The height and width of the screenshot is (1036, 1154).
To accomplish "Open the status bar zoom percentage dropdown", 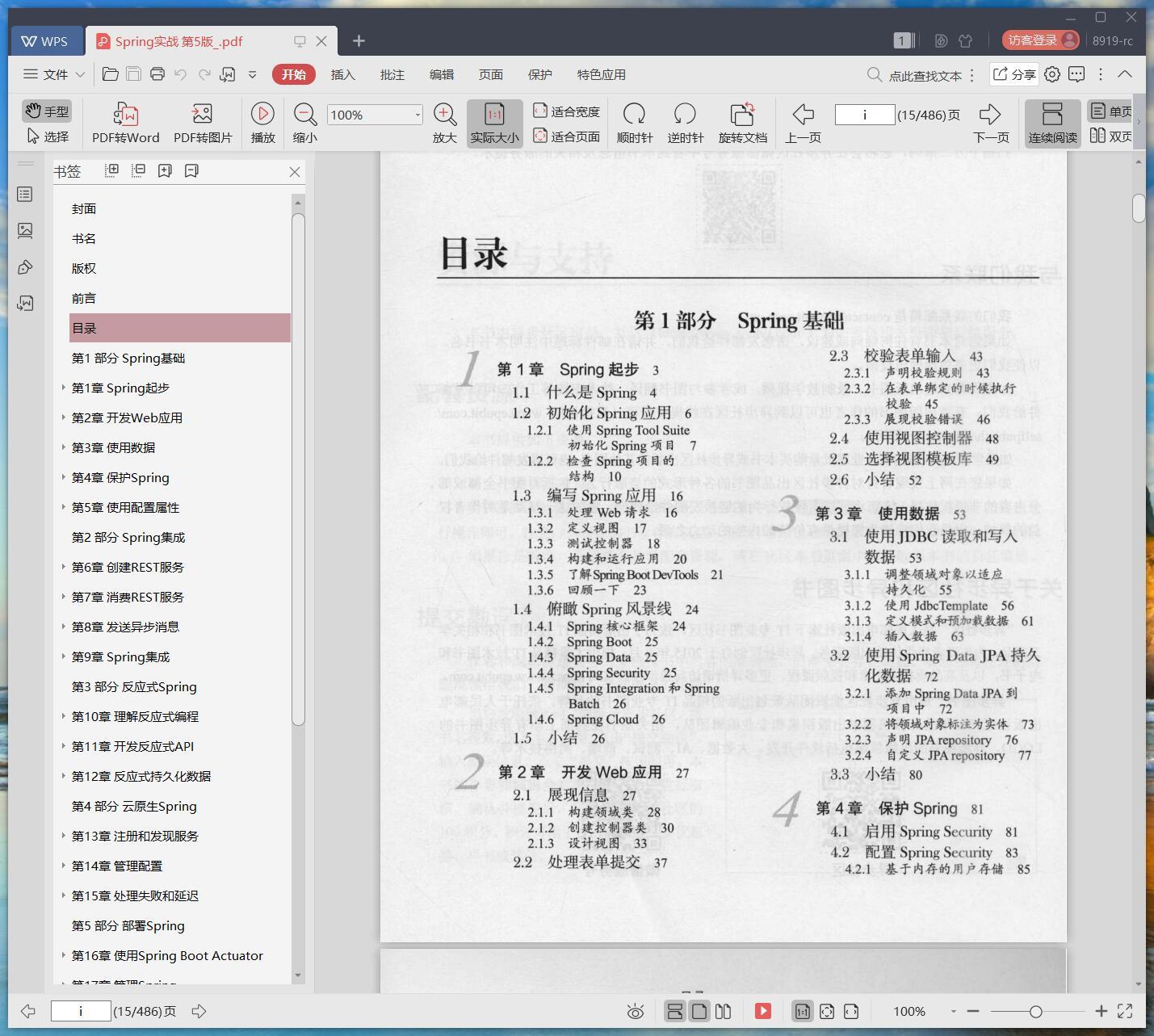I will (954, 1012).
